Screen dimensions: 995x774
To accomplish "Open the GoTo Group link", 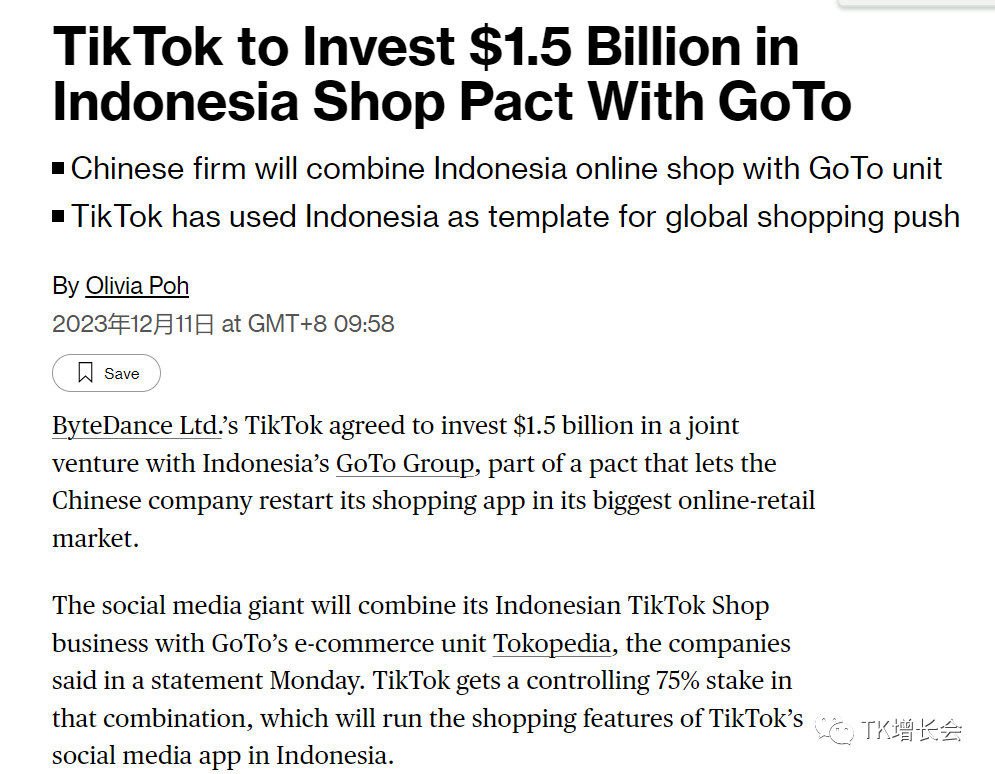I will click(404, 464).
